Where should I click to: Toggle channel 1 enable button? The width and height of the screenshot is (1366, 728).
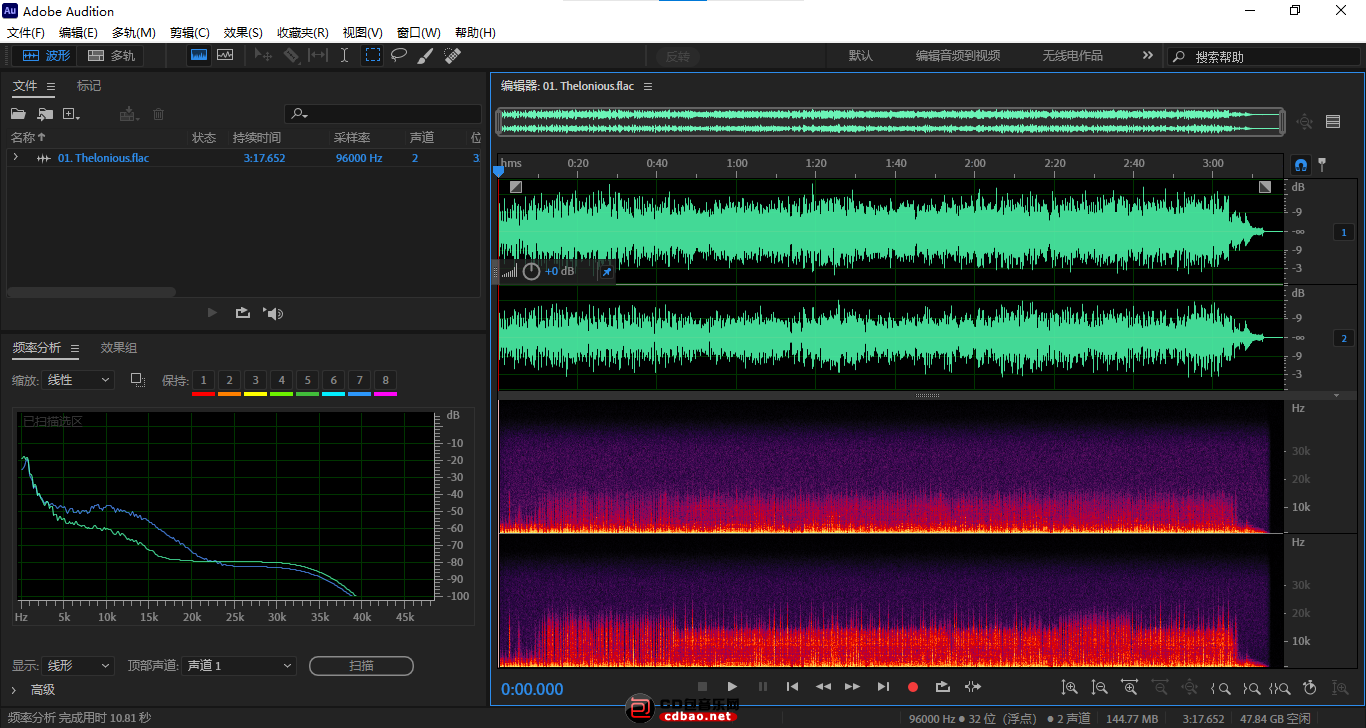(1343, 232)
